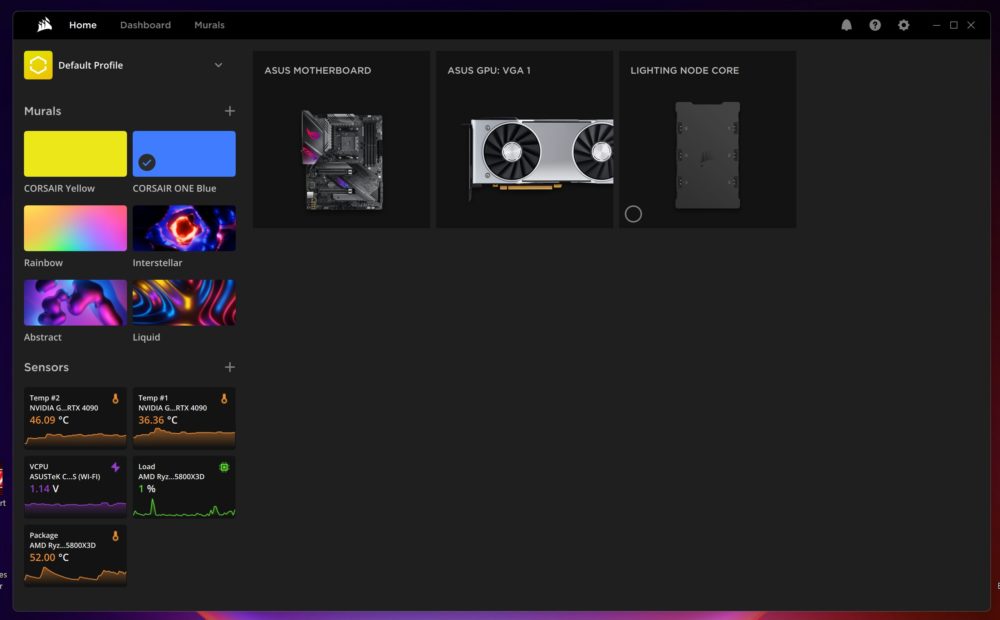
Task: Select the Rainbow mural gradient
Action: pos(75,228)
